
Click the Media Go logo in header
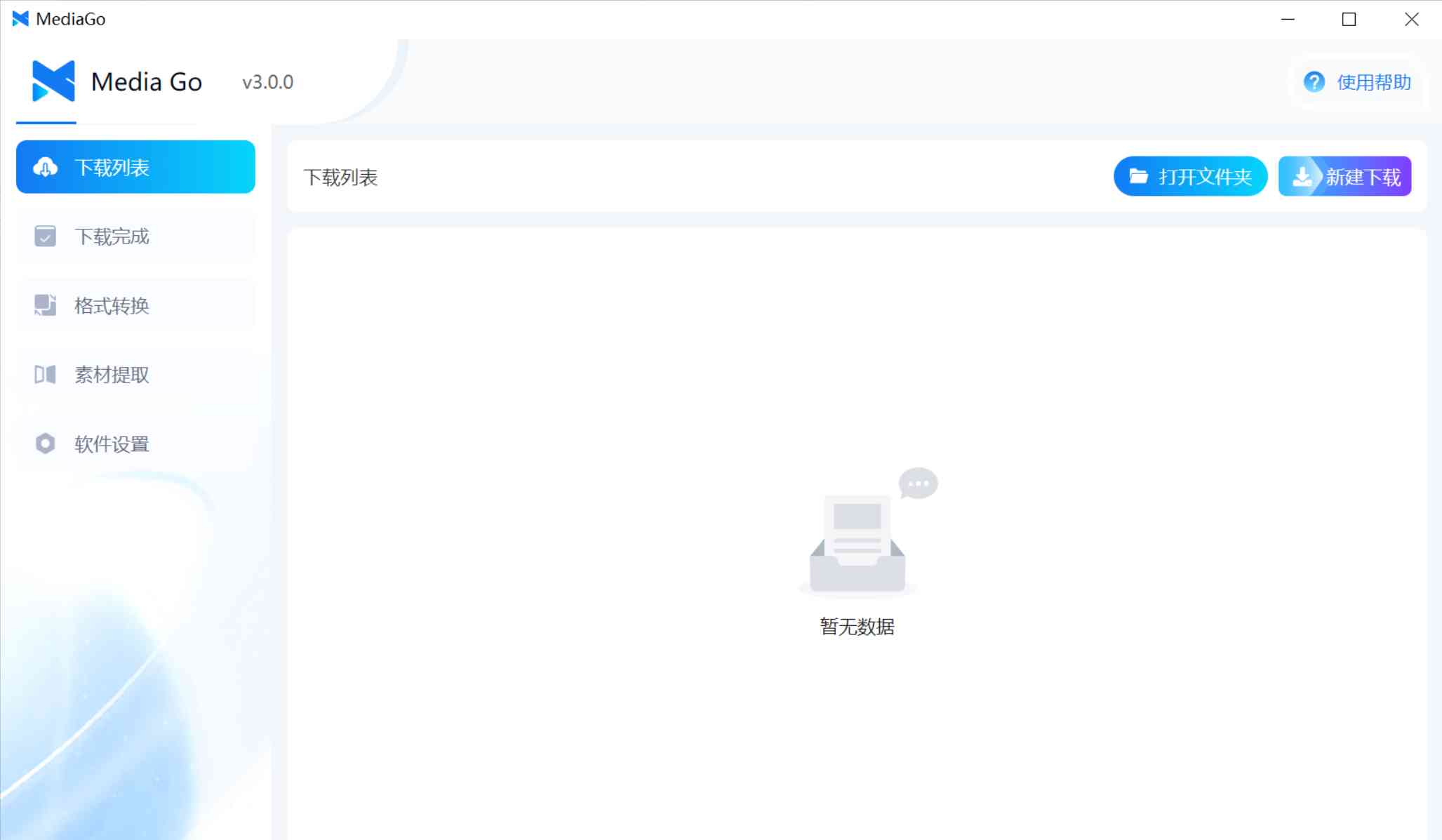[53, 81]
